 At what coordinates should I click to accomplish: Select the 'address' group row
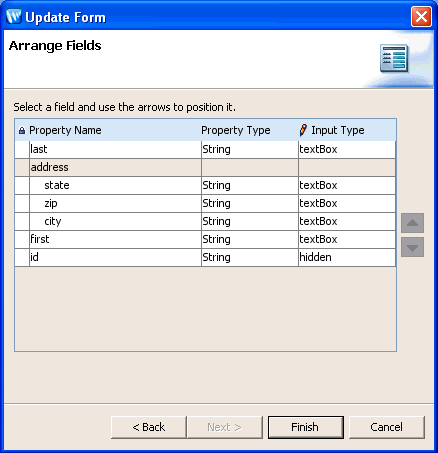pyautogui.click(x=205, y=167)
